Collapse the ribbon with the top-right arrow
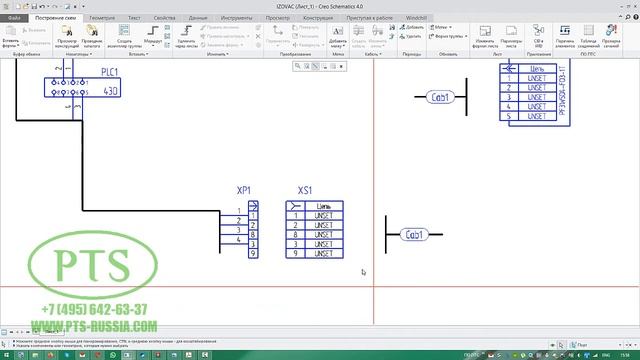Viewport: 640px width, 360px height. 620,17
